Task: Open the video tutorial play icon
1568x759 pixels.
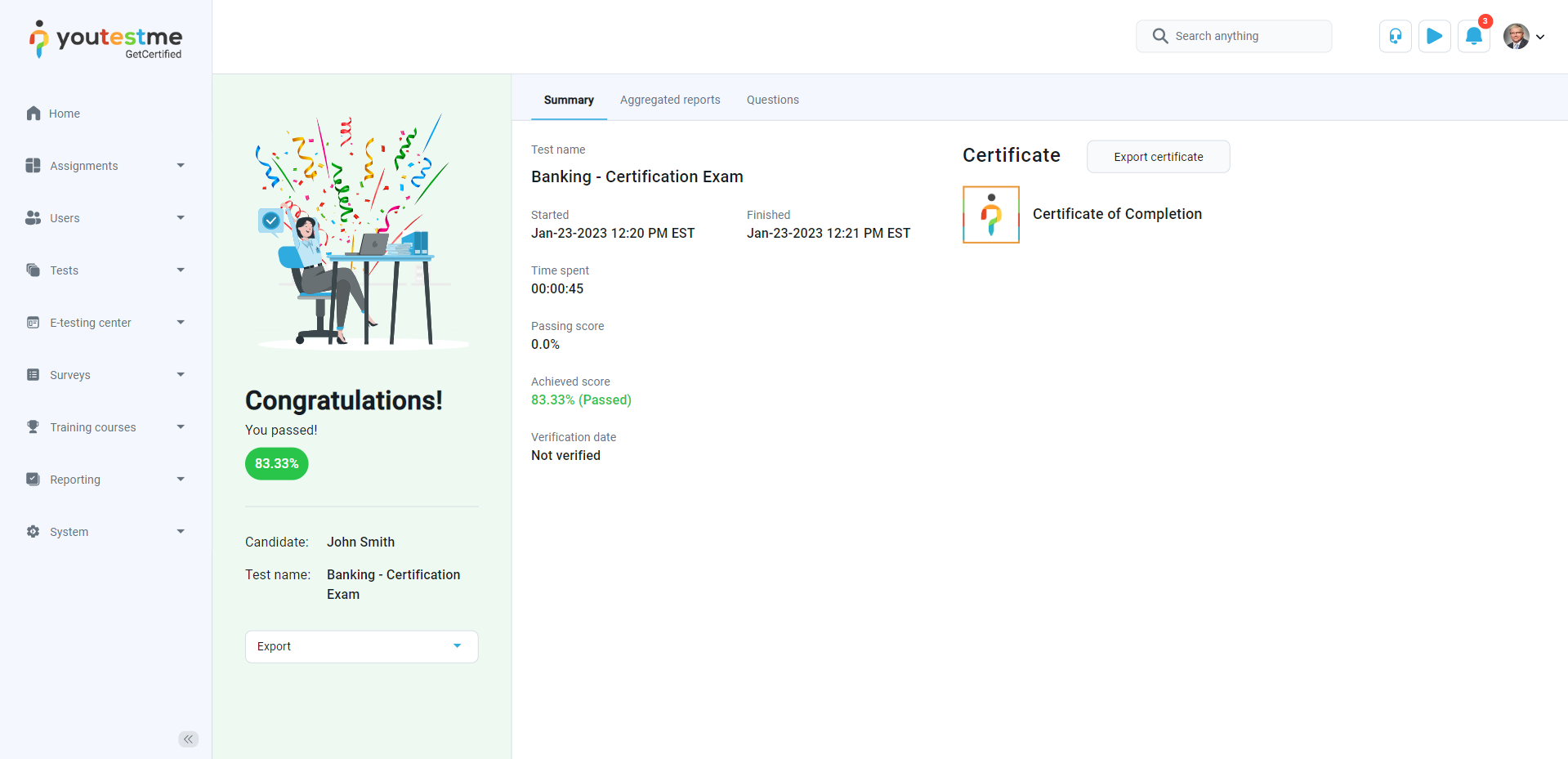Action: pyautogui.click(x=1434, y=36)
